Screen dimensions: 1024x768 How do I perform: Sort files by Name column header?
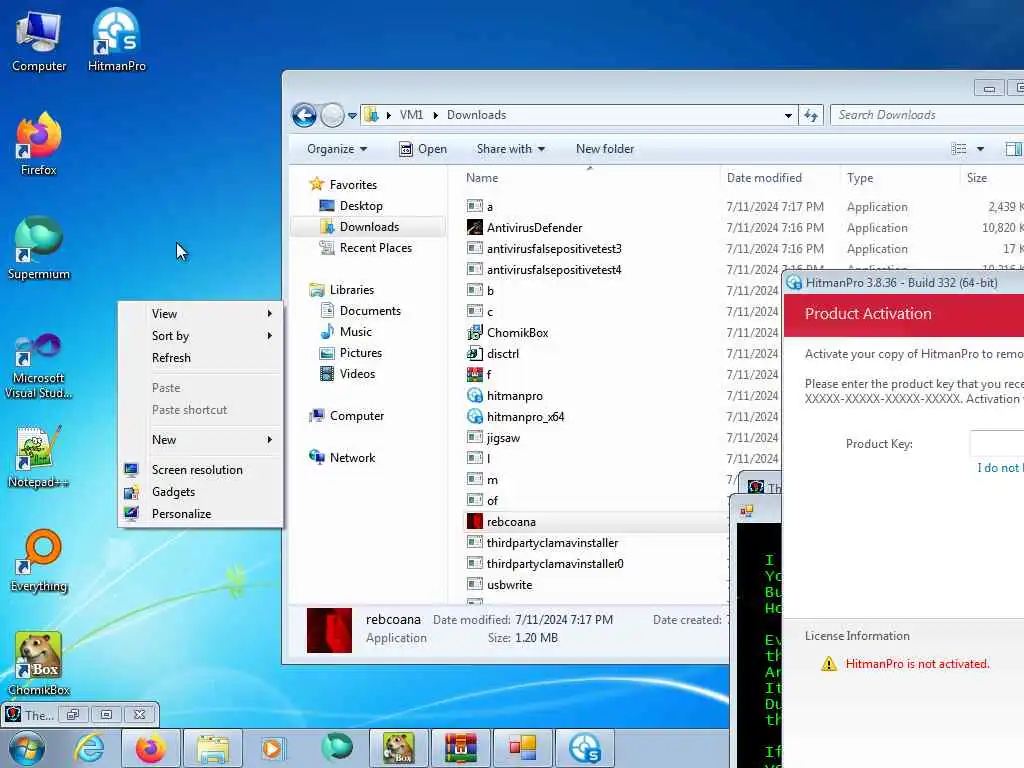point(482,178)
